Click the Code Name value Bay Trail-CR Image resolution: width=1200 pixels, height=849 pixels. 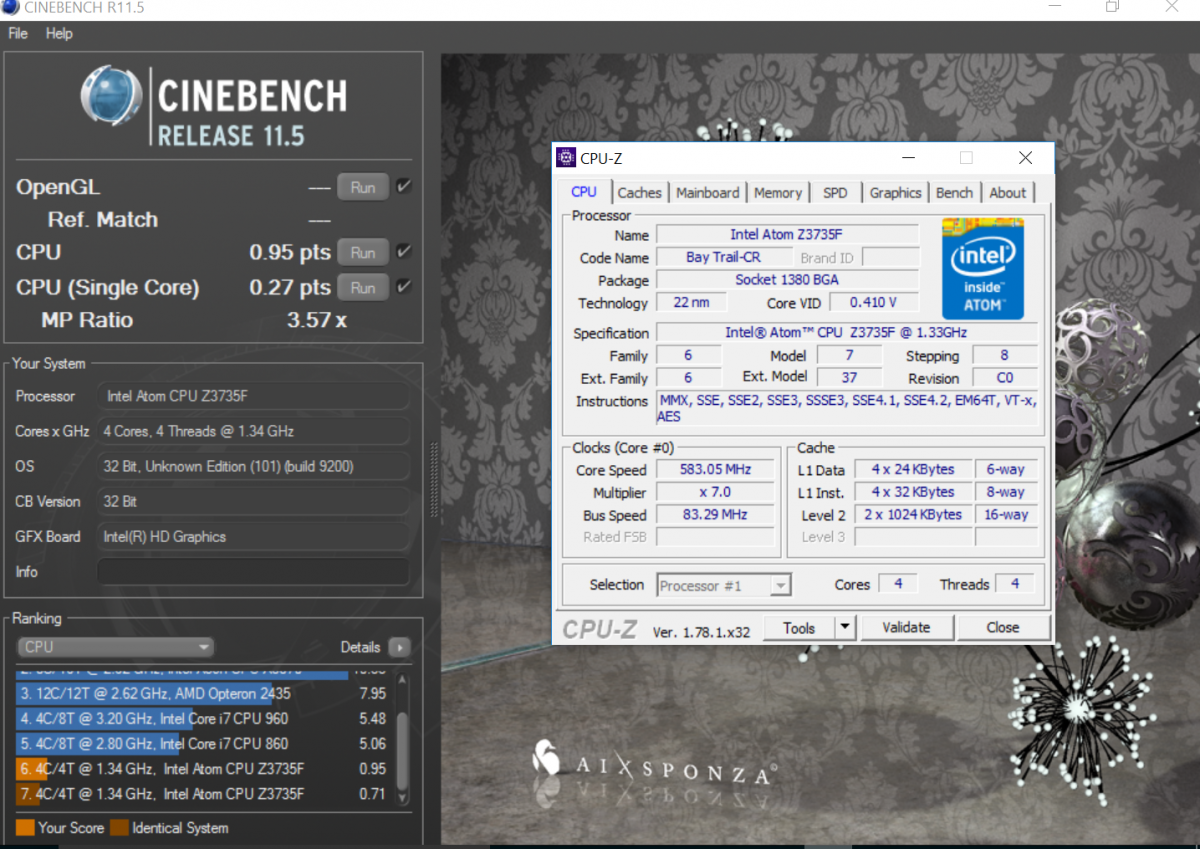pyautogui.click(x=723, y=257)
